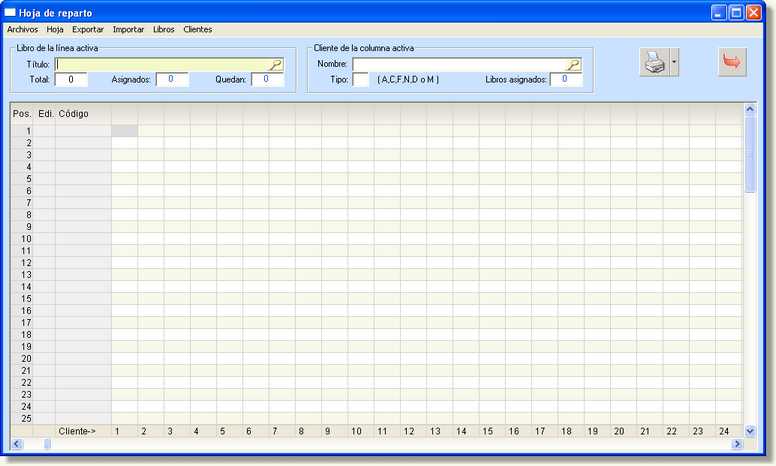Click the vertical scrollbar thumb

(750, 154)
